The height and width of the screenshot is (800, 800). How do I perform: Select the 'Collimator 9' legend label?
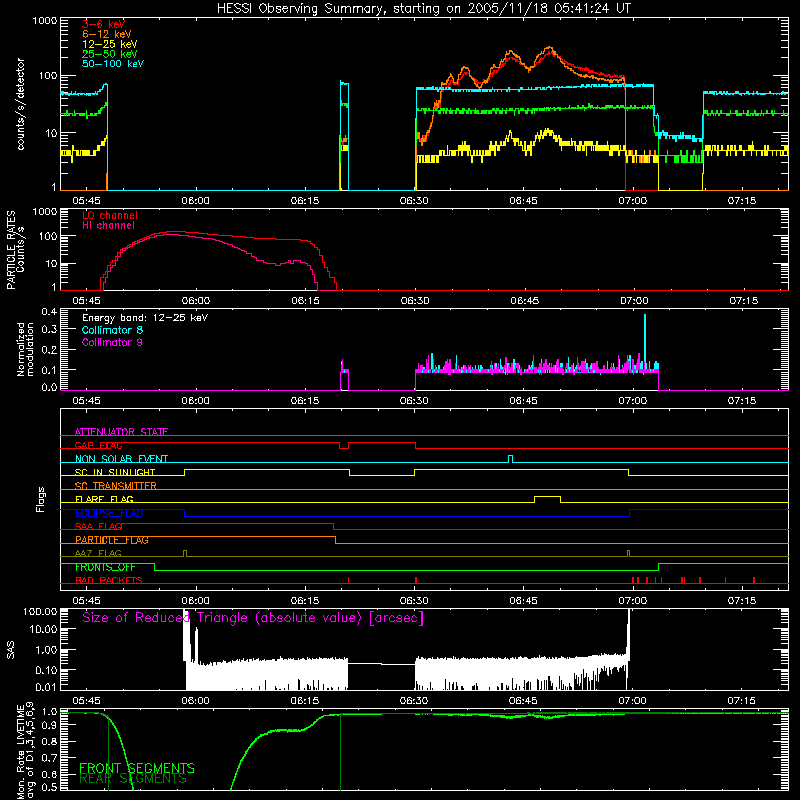pyautogui.click(x=112, y=342)
